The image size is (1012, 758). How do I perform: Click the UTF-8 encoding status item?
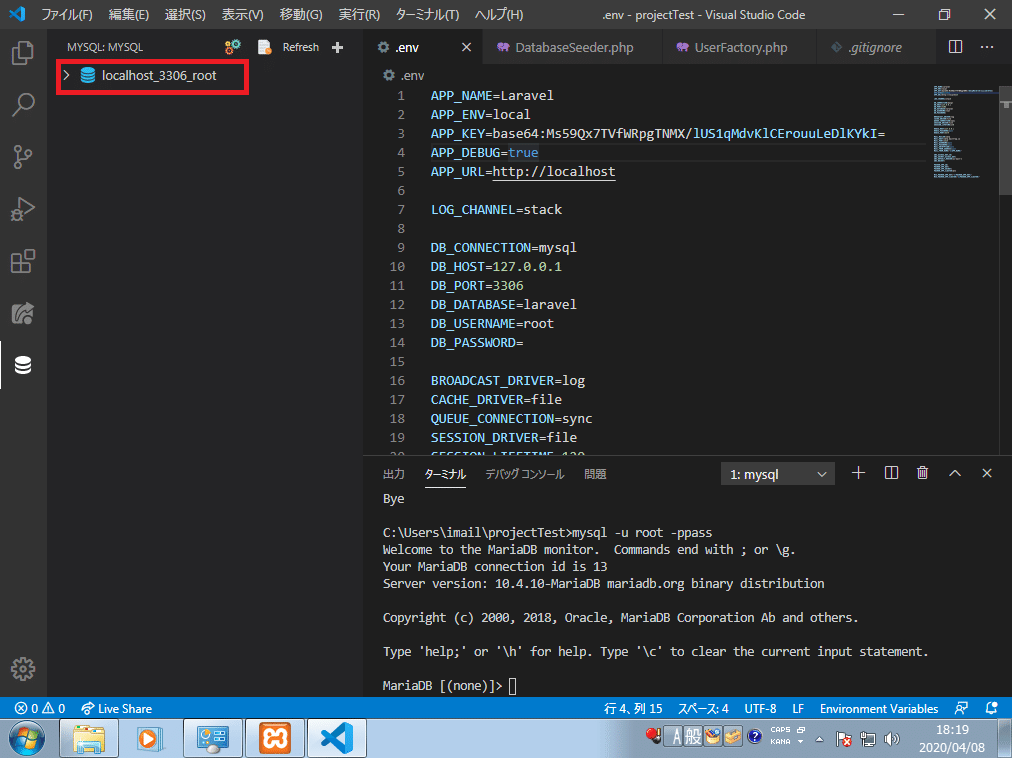point(760,708)
